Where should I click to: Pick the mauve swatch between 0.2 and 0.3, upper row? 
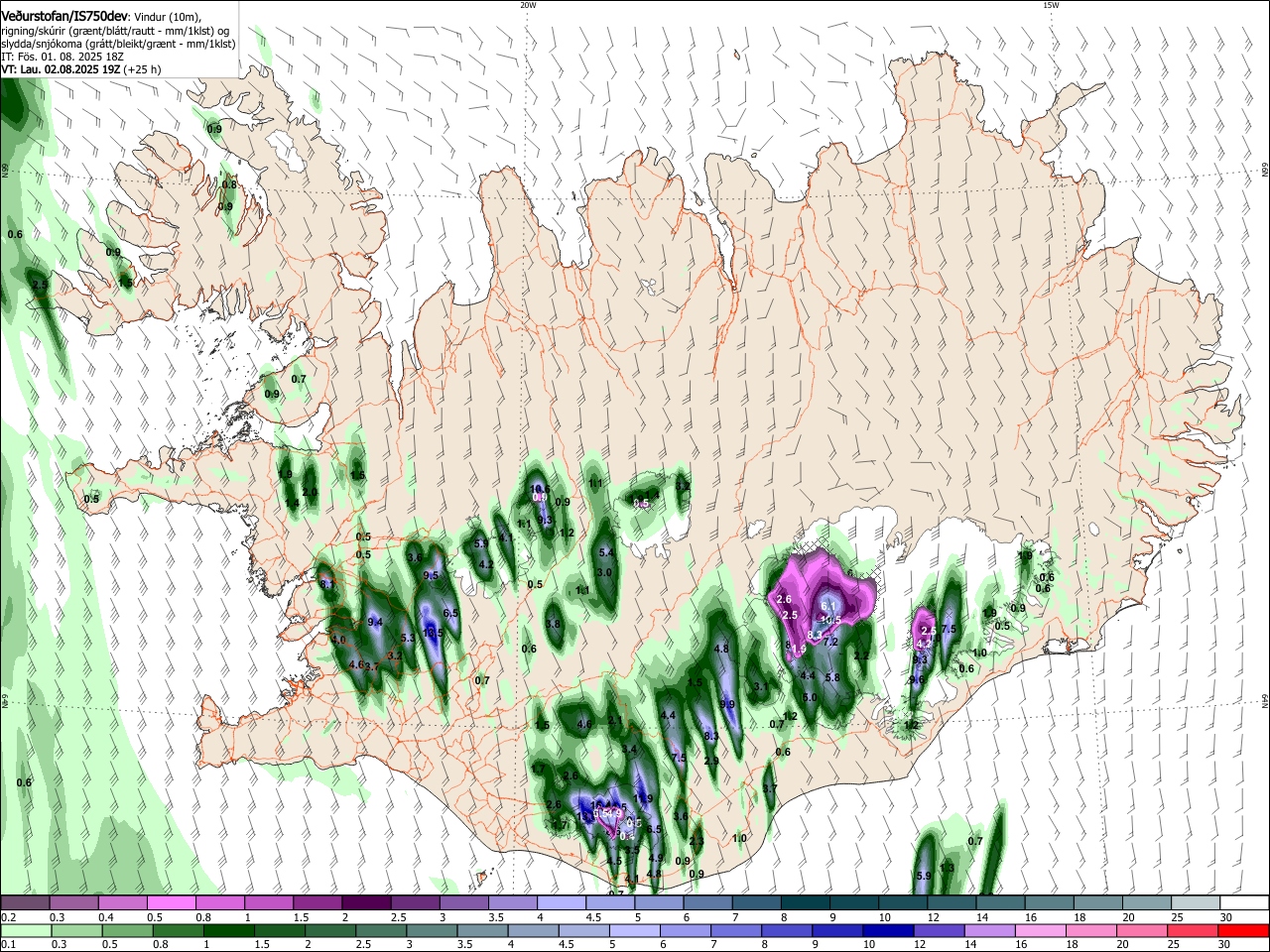pyautogui.click(x=24, y=902)
